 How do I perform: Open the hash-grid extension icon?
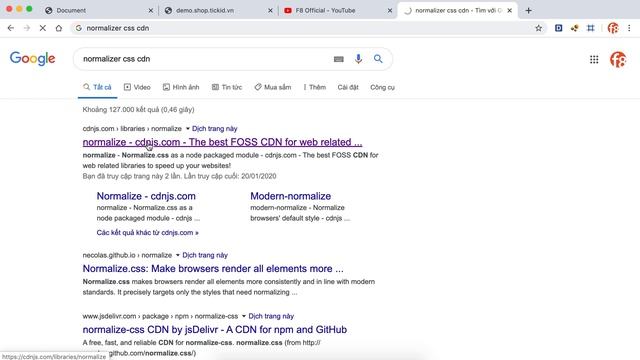tap(591, 28)
